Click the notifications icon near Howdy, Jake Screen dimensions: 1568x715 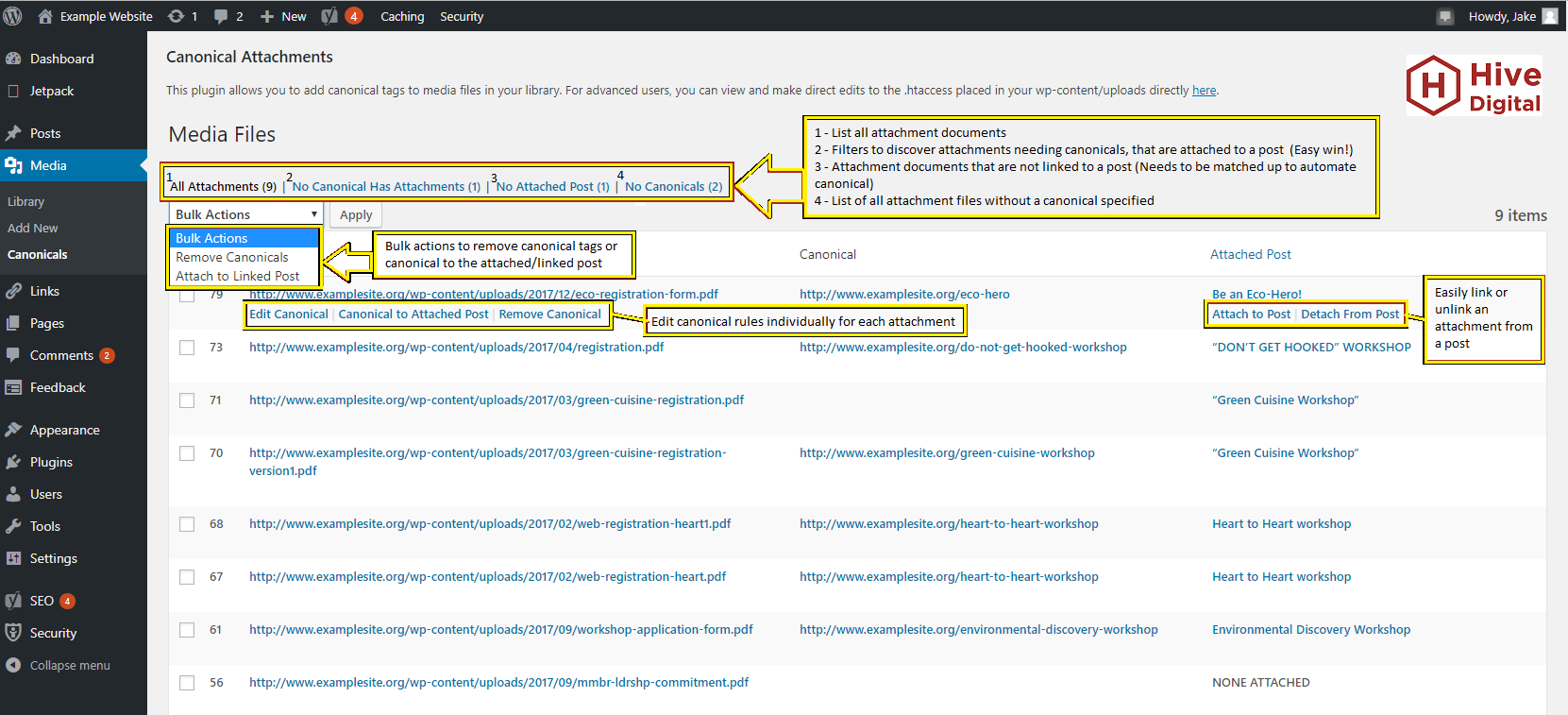(x=1444, y=16)
